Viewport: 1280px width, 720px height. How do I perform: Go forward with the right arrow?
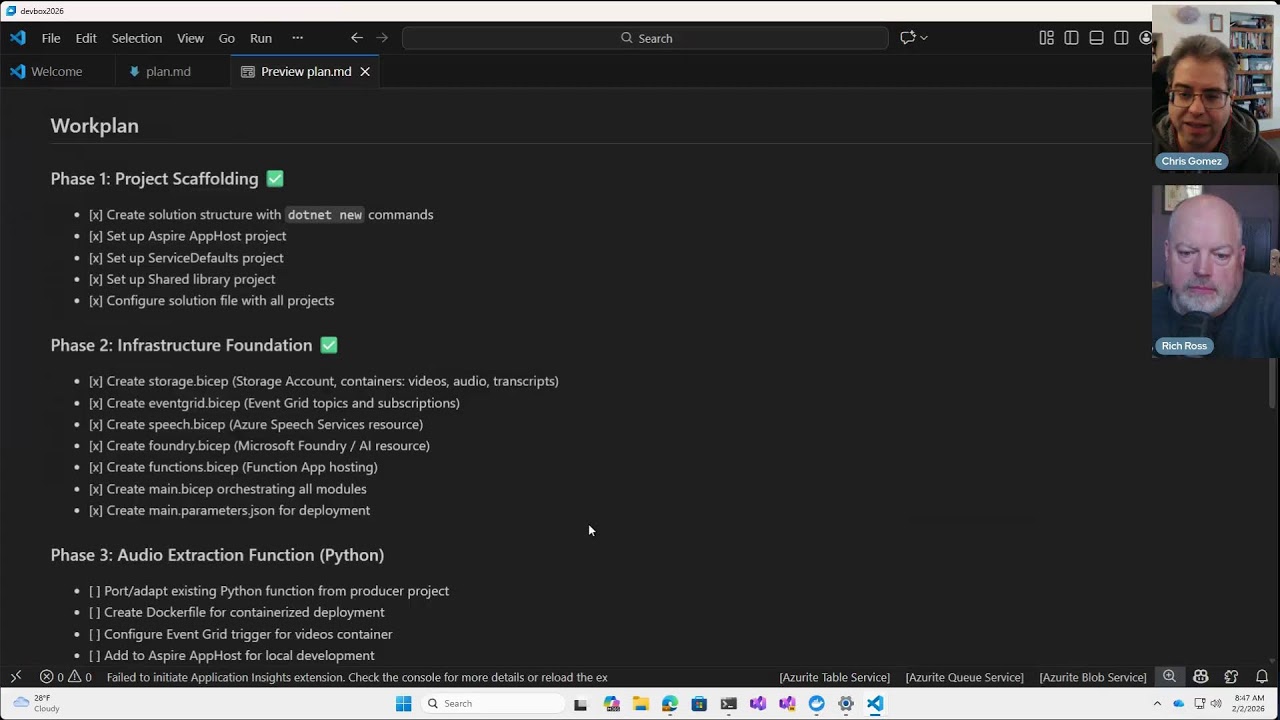pos(381,38)
